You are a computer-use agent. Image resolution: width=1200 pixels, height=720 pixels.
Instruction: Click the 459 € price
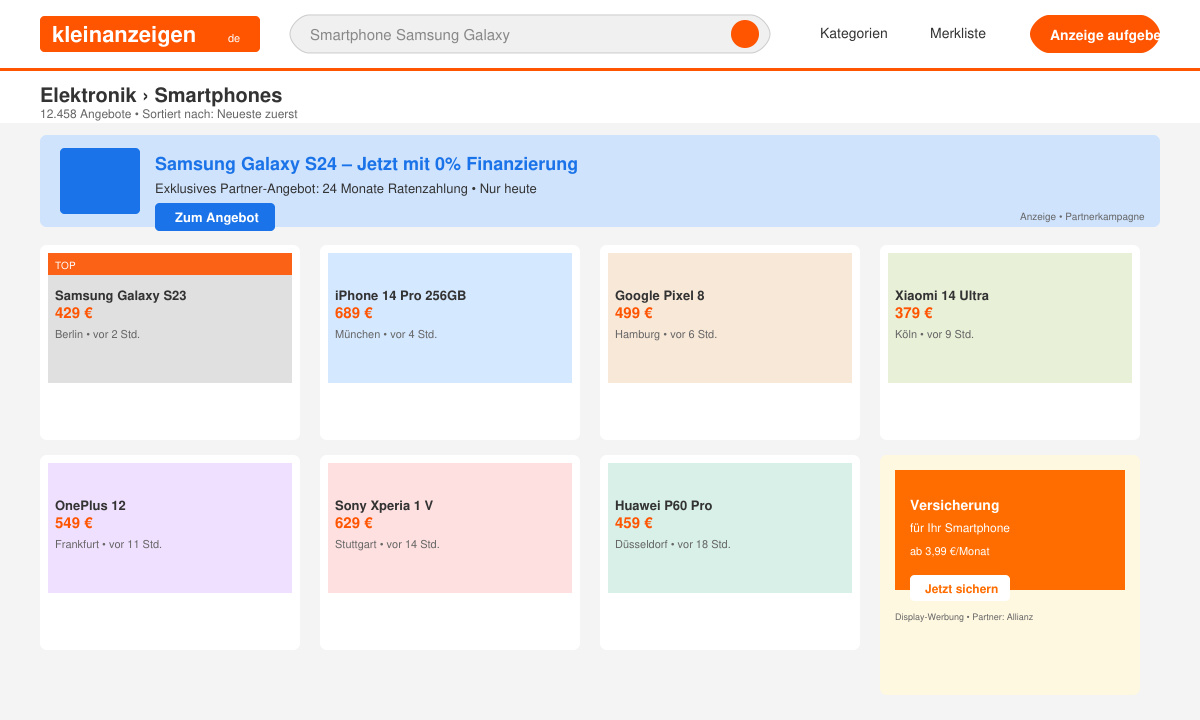(x=634, y=523)
